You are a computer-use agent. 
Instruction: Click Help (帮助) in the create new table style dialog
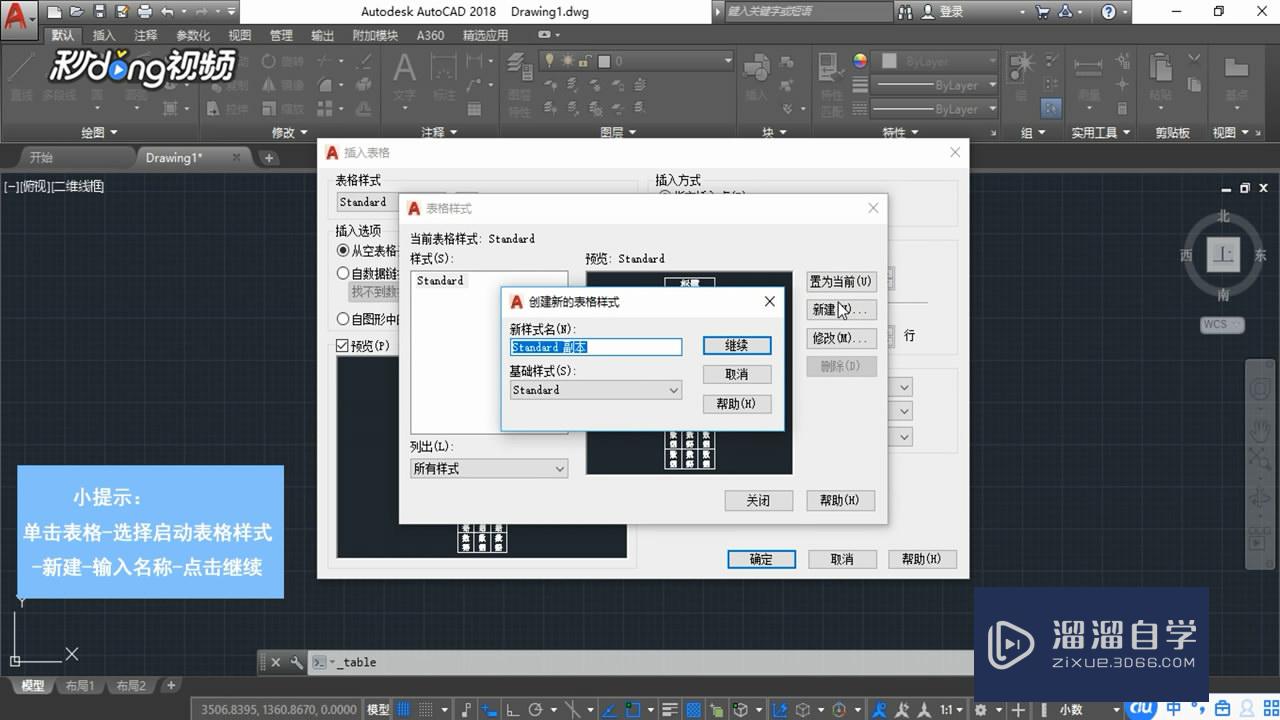(x=737, y=404)
